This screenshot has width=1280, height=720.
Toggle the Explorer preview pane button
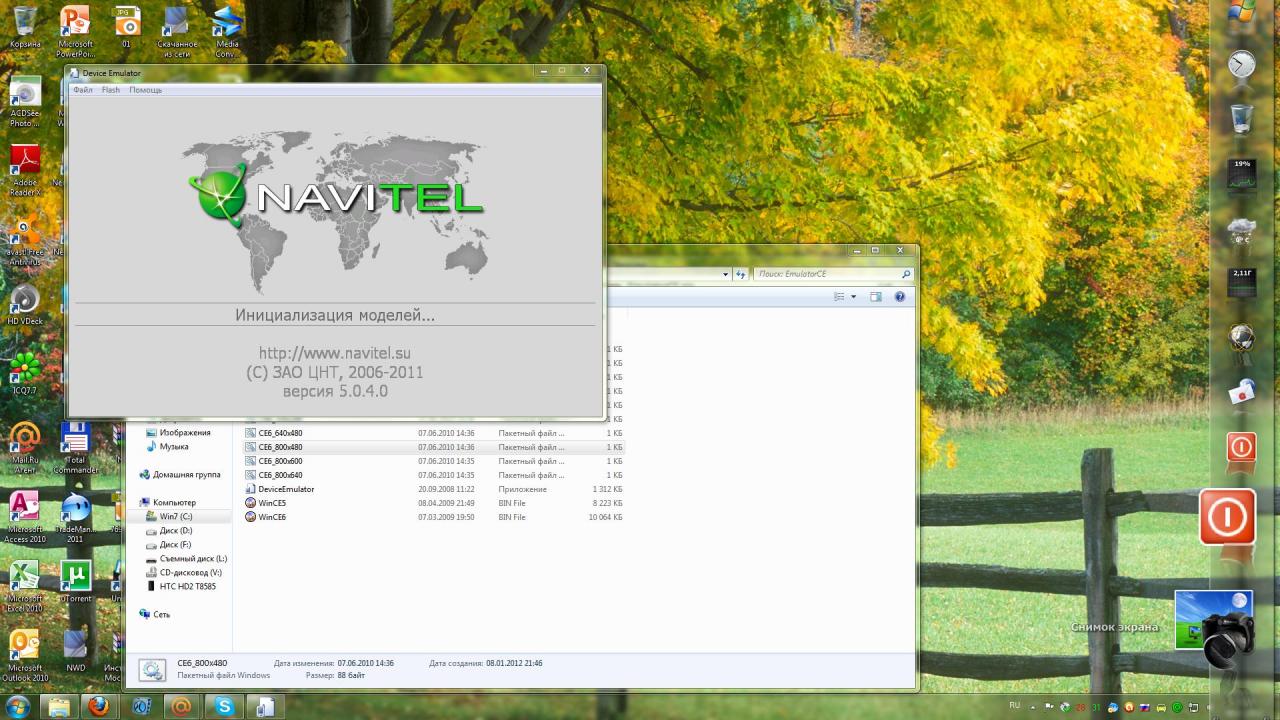click(x=875, y=297)
